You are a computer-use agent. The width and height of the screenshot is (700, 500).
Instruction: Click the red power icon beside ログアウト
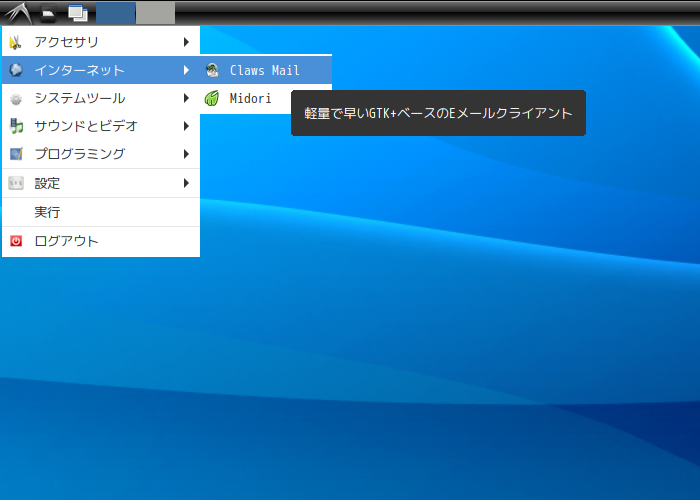pos(16,241)
